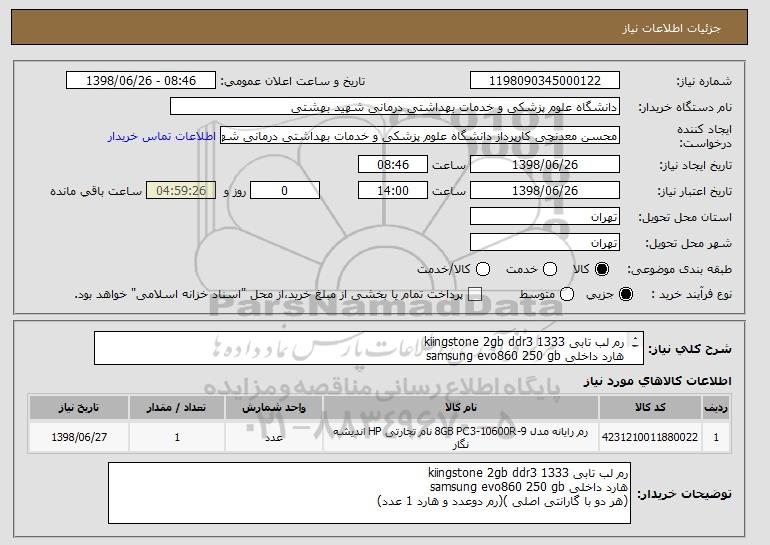Click the request creator name field
Viewport: 770px width, 545px height.
tap(420, 136)
